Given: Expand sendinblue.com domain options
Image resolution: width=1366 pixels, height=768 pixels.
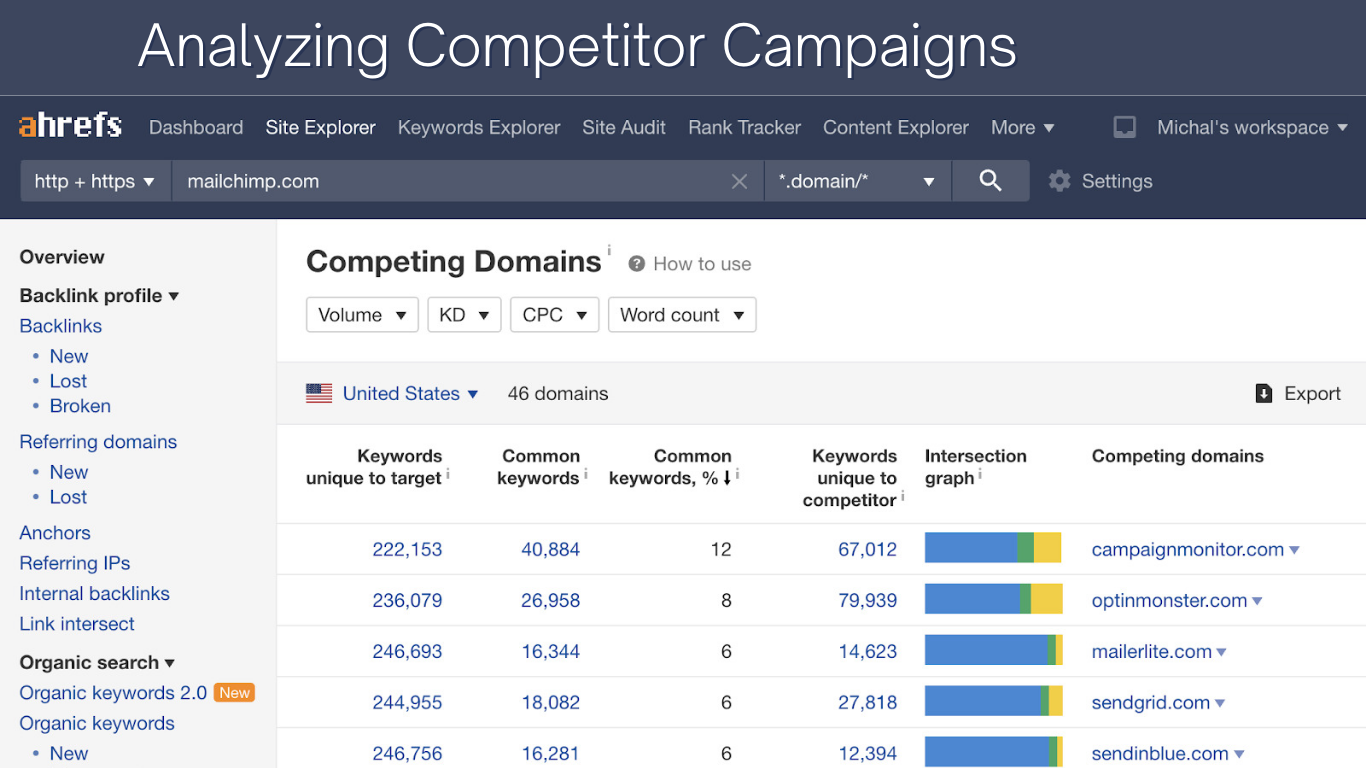Looking at the screenshot, I should (1240, 754).
